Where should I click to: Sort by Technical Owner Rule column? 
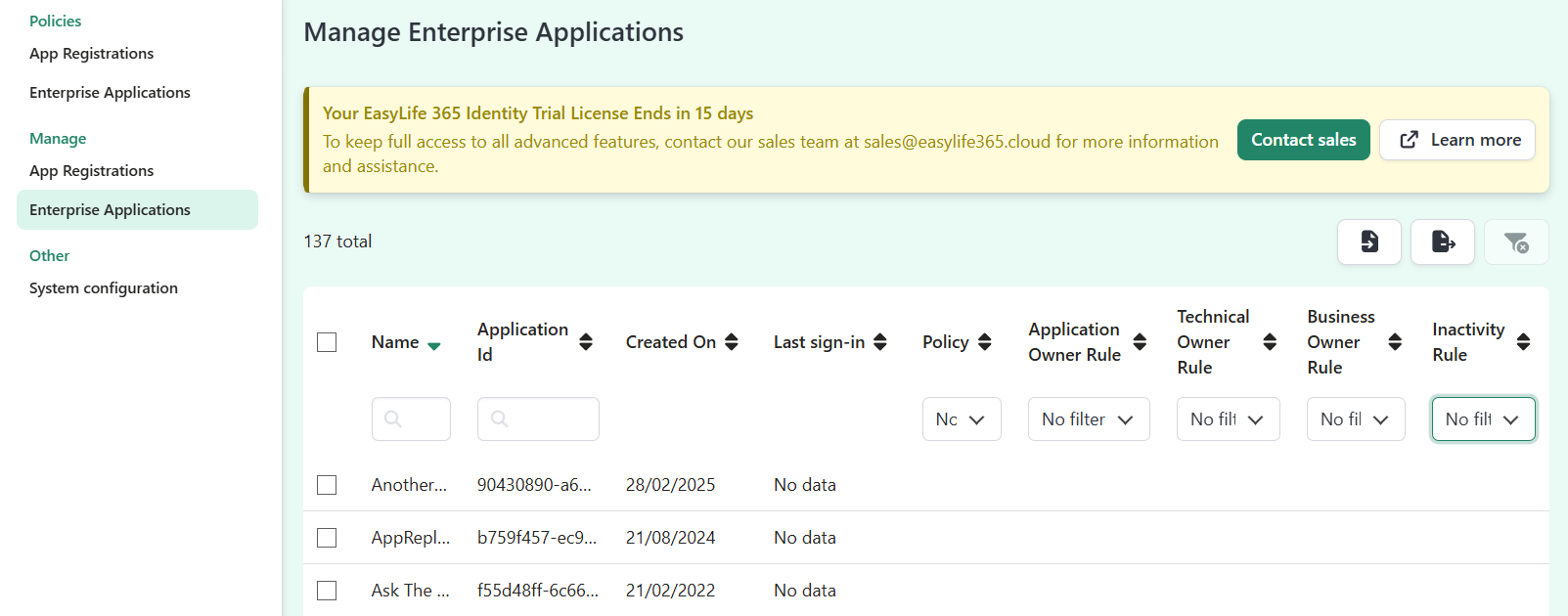[x=1270, y=341]
